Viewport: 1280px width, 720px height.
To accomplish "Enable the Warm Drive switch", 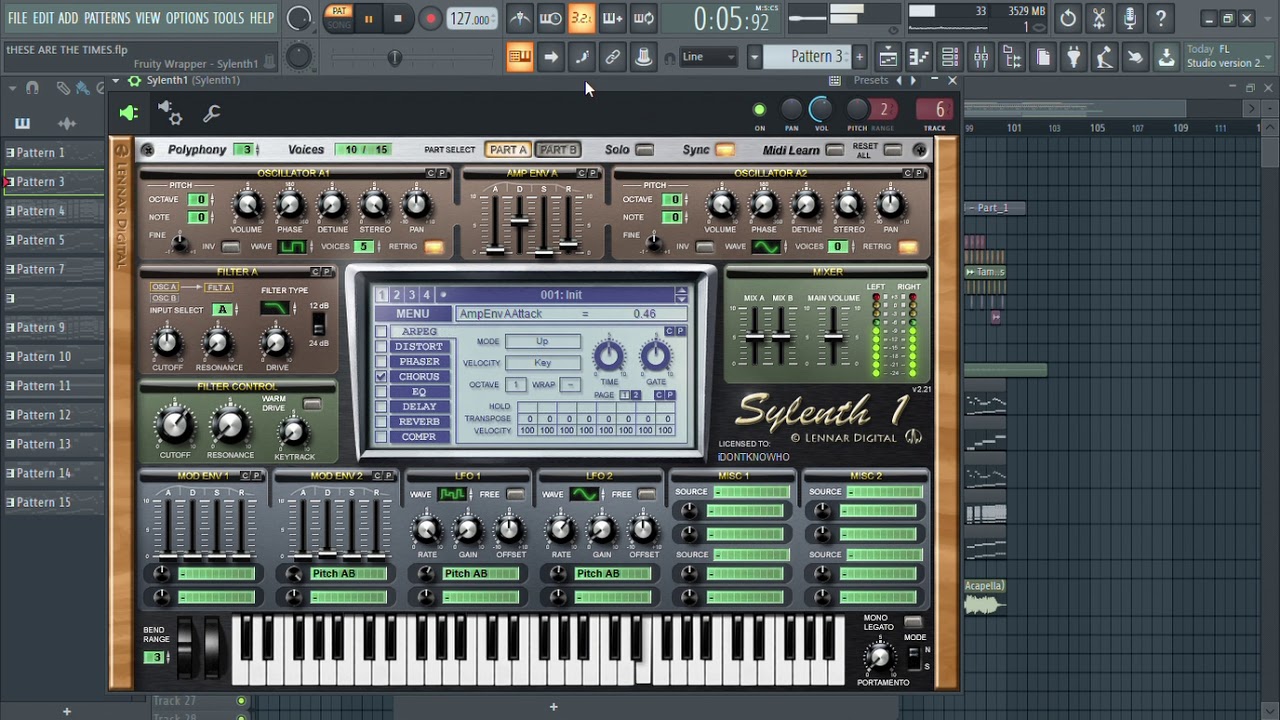I will click(313, 404).
